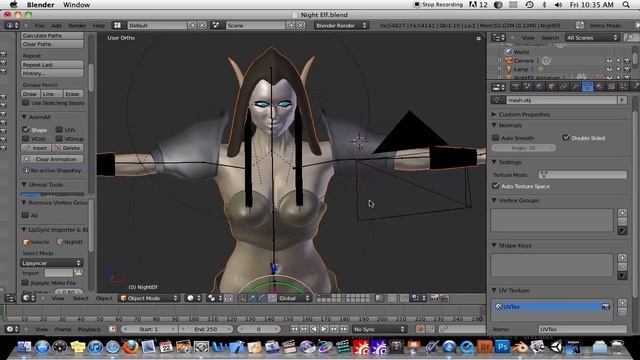
Task: Click the Repeat Last button
Action: [52, 64]
